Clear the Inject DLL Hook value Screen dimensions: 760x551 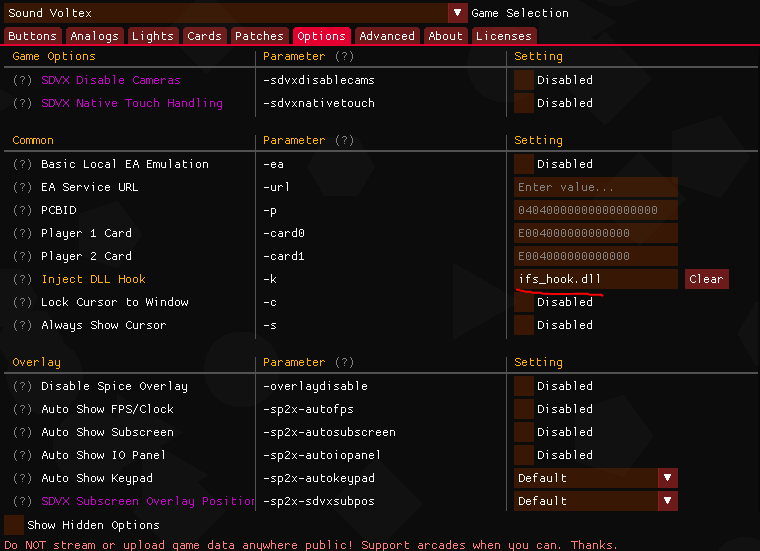point(706,279)
